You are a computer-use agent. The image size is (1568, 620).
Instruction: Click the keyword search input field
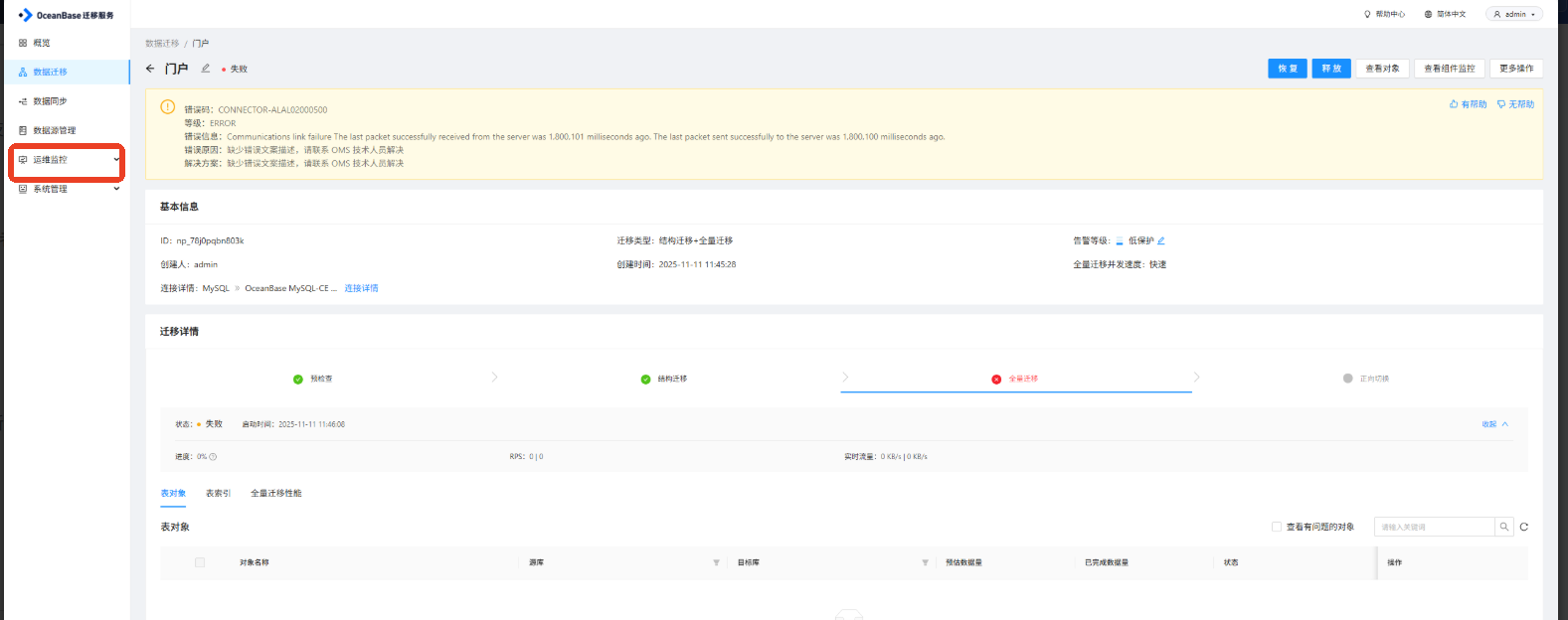1434,527
